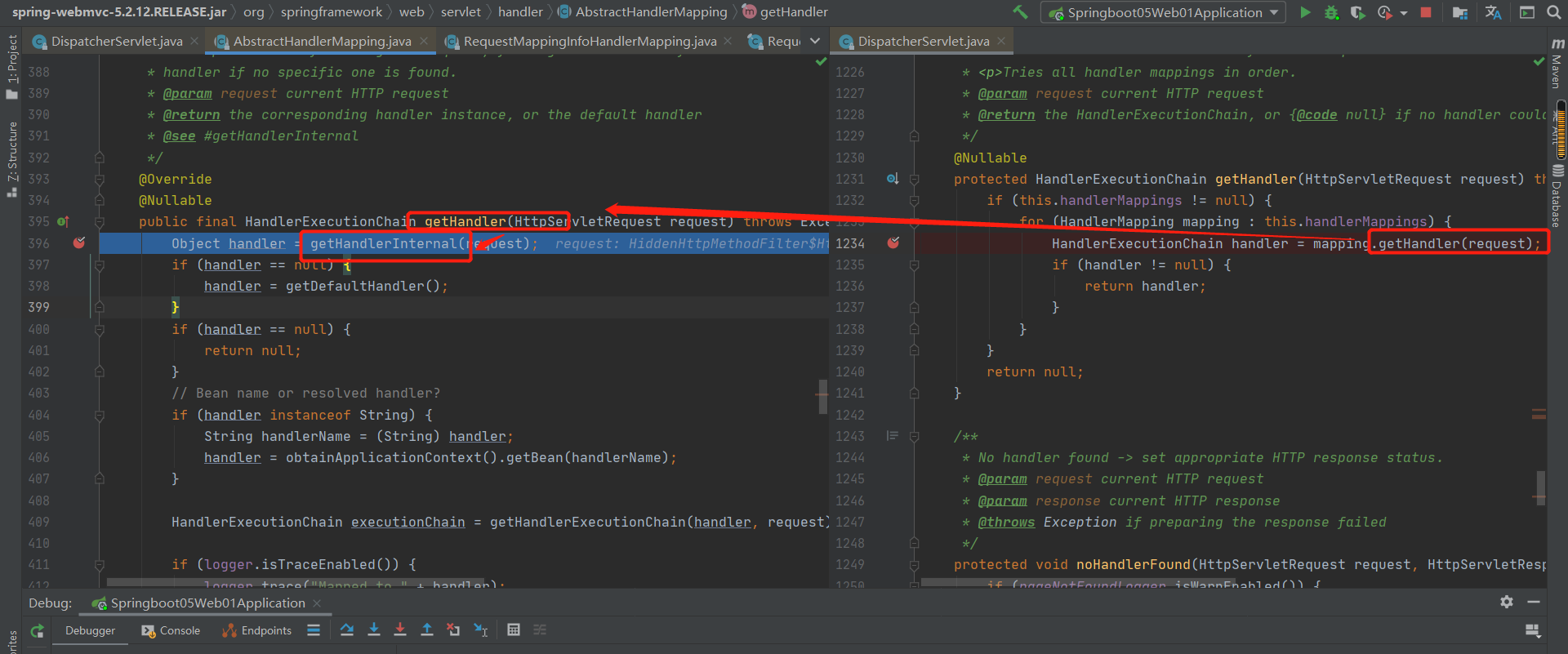Open the Database tool window
Image resolution: width=1568 pixels, height=654 pixels.
(1557, 196)
